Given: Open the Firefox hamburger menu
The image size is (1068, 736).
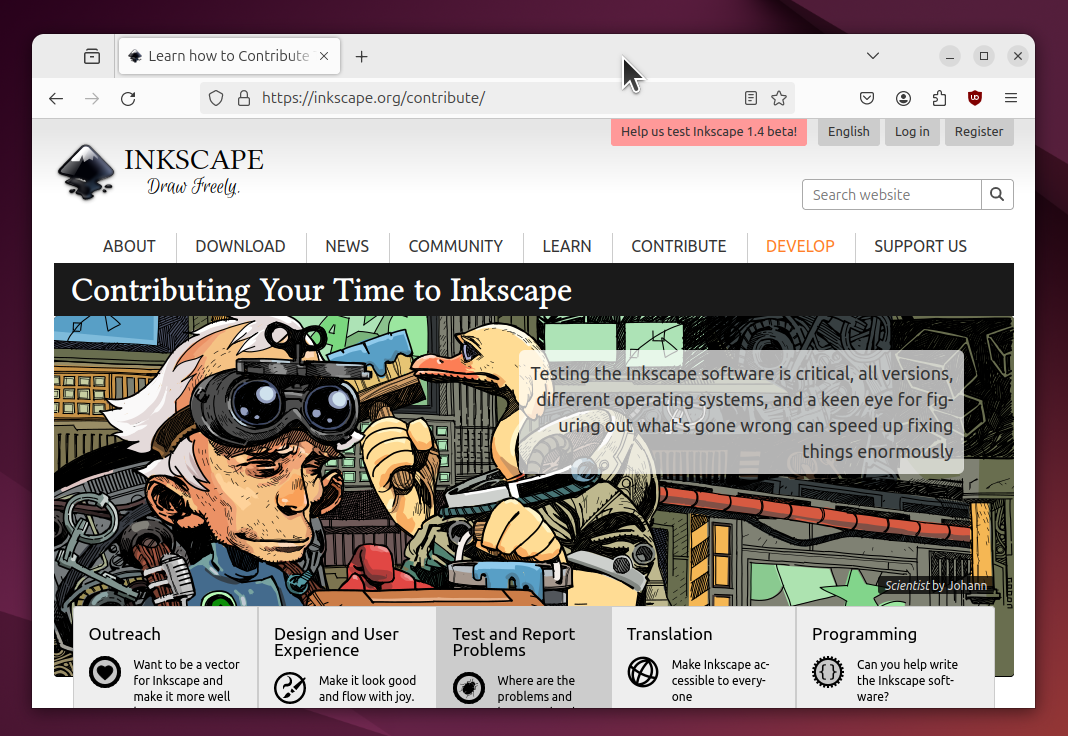Looking at the screenshot, I should coord(1011,98).
